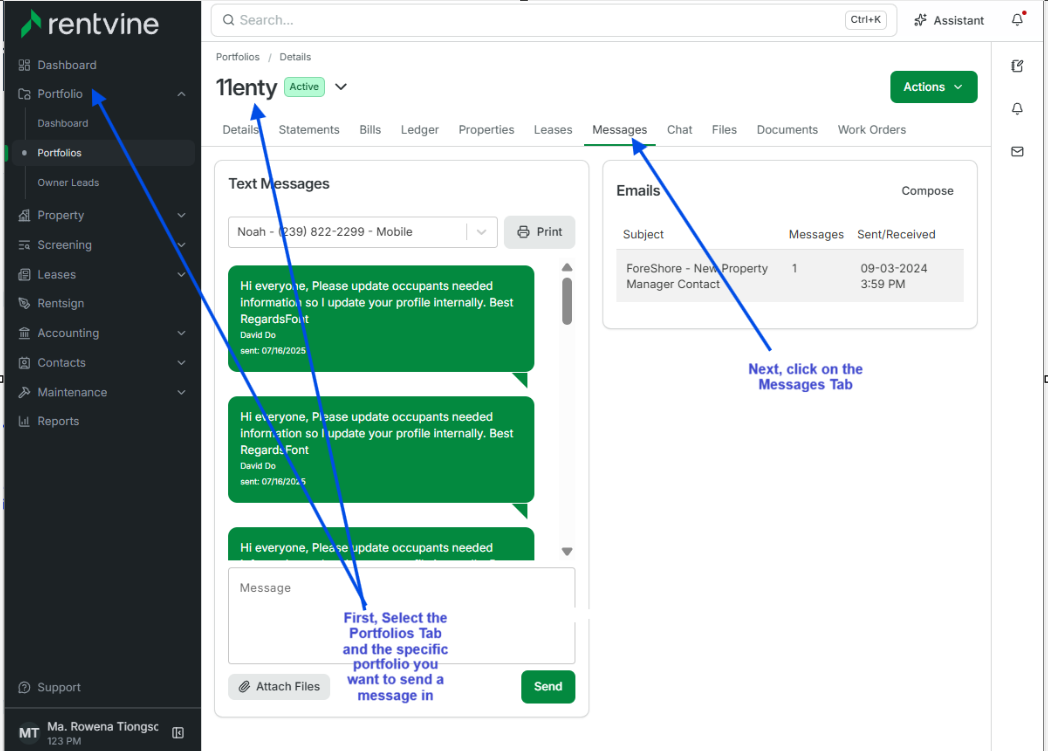
Task: Open notifications bell in top bar
Action: point(1017,19)
